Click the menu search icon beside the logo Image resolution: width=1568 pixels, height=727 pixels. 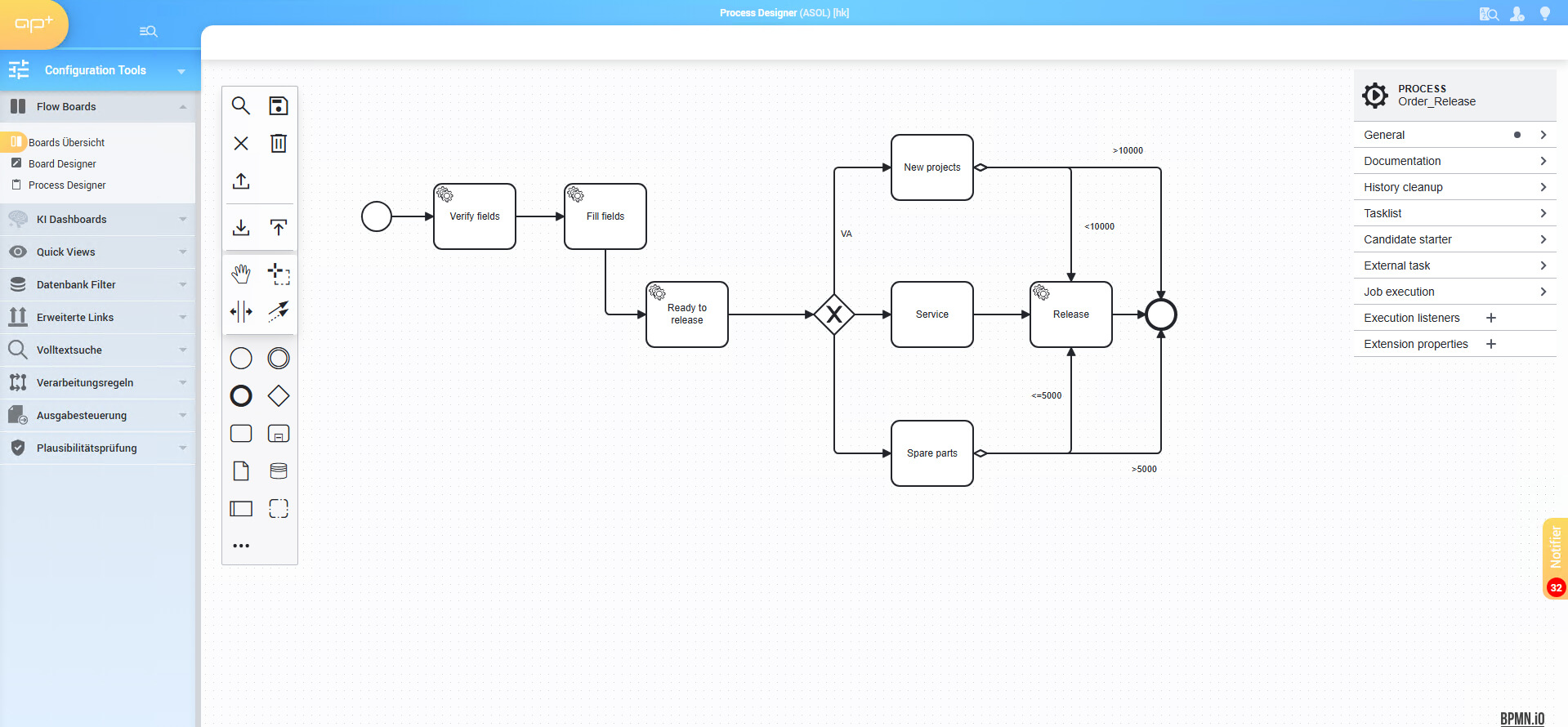(148, 31)
